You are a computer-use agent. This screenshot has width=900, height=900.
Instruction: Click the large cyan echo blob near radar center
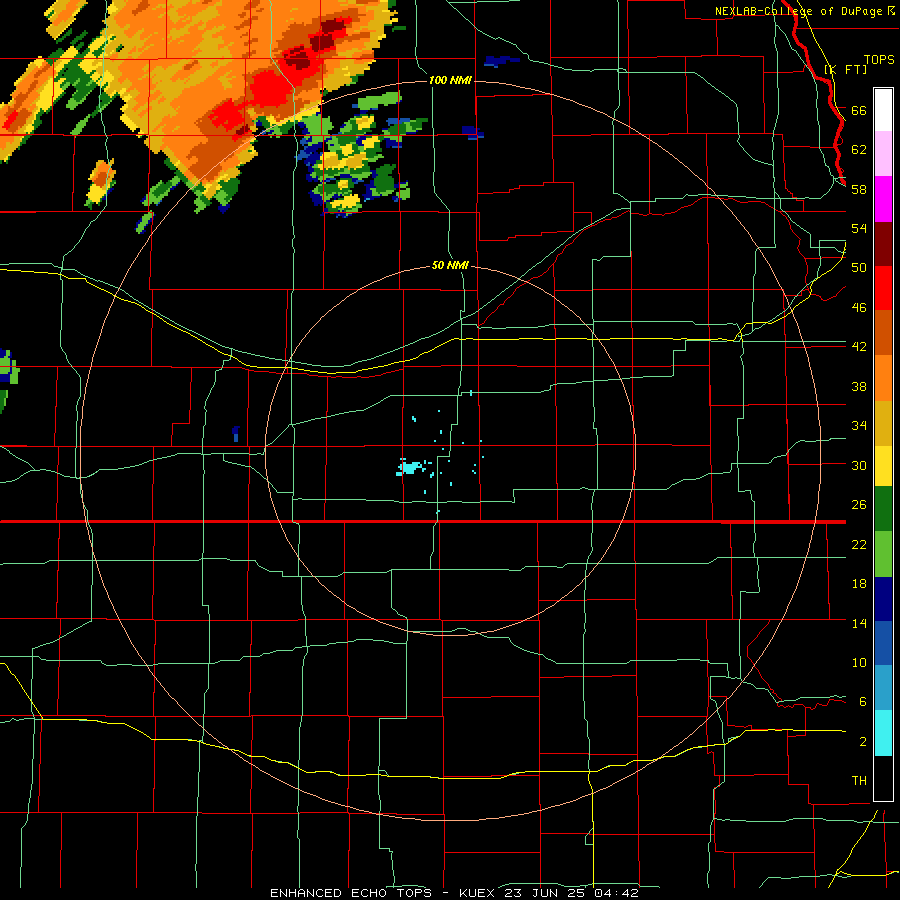[410, 467]
